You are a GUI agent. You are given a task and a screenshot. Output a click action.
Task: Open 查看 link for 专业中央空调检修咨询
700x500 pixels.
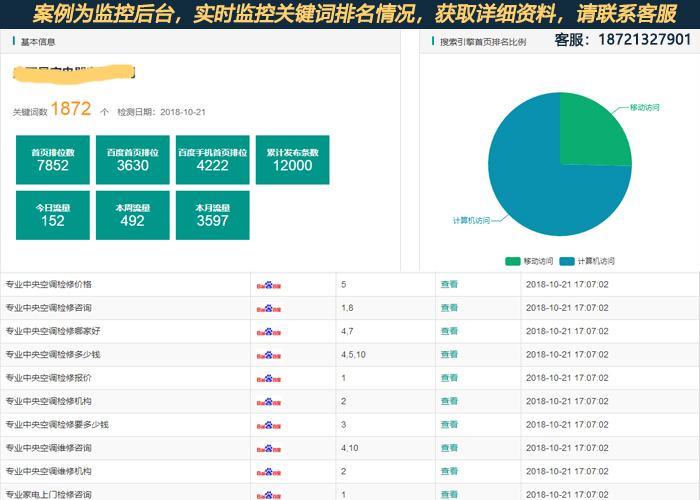point(449,308)
